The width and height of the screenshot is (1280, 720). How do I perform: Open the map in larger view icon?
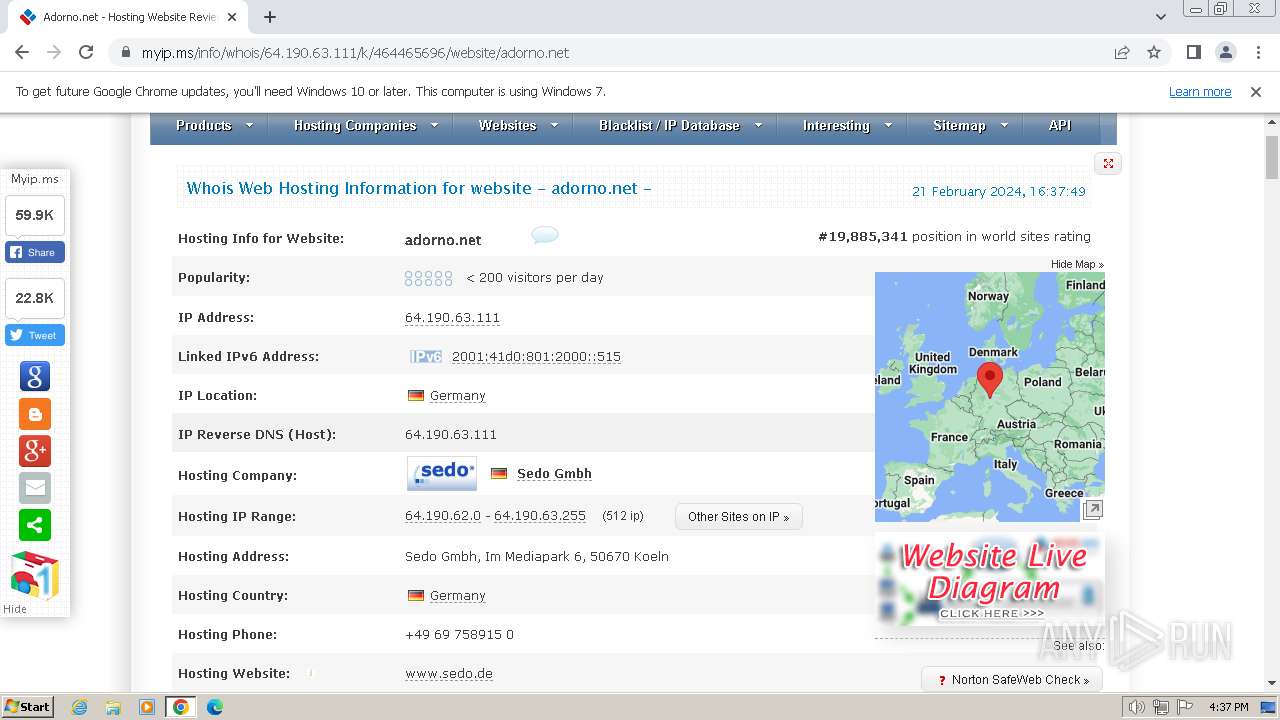(x=1093, y=510)
